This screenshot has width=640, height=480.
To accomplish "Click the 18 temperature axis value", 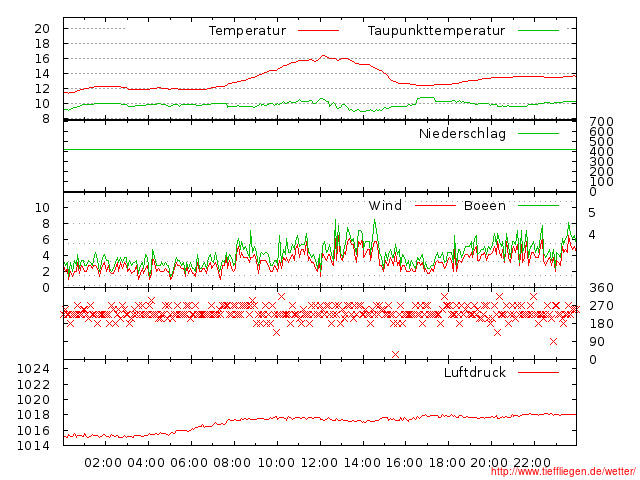I will click(x=42, y=44).
